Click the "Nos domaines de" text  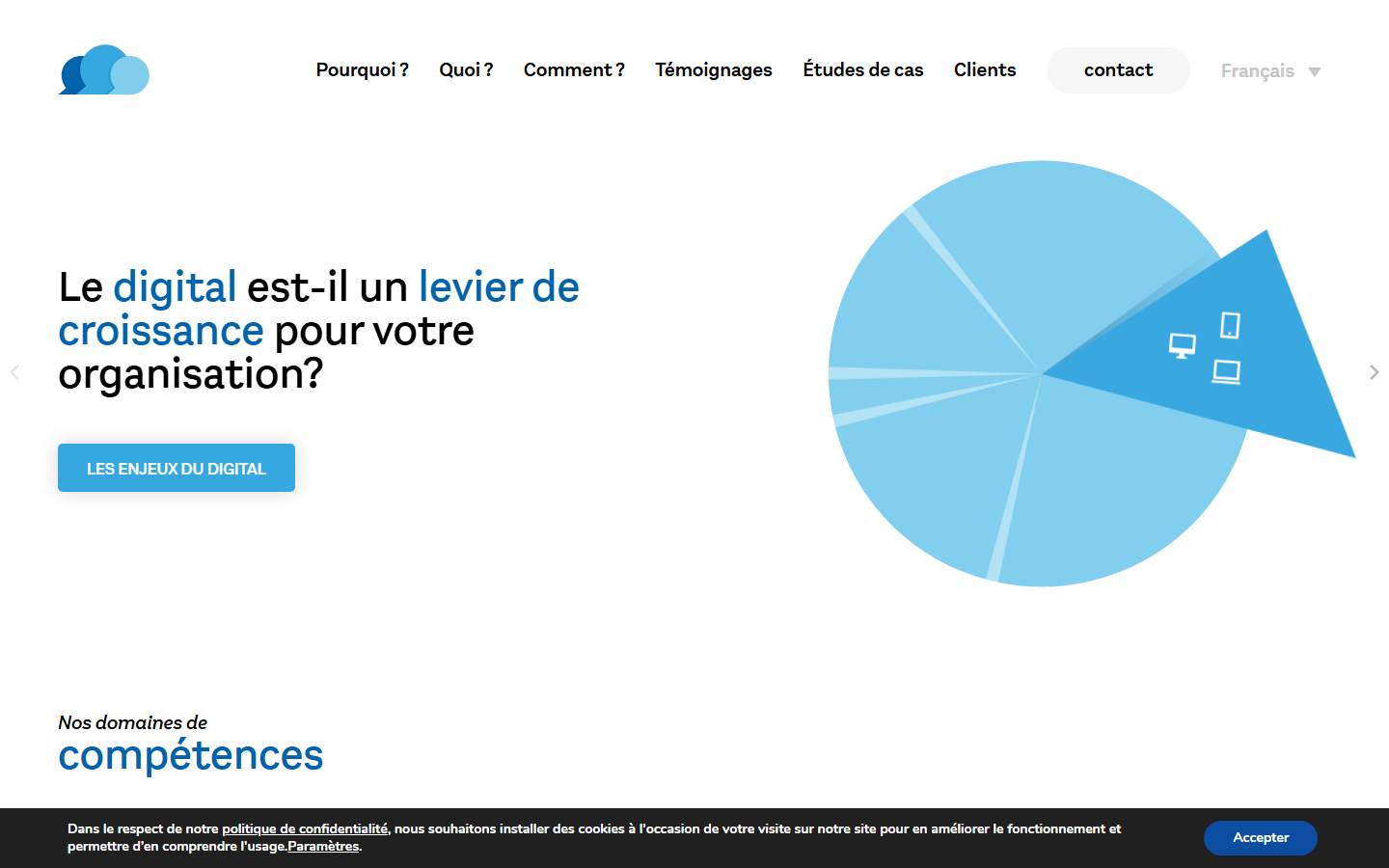(x=133, y=722)
